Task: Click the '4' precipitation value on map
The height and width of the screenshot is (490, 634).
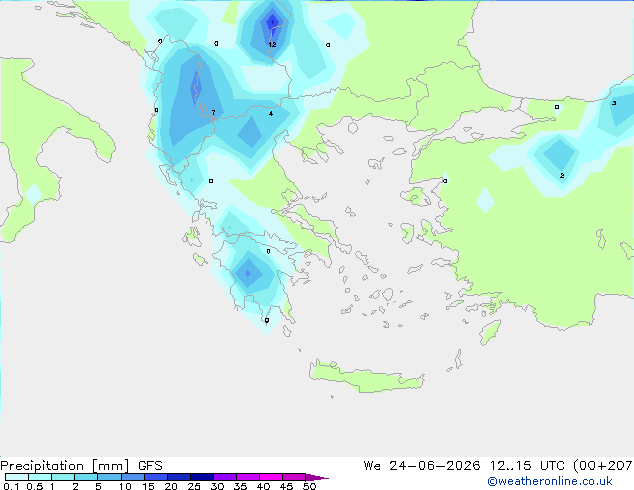Action: point(271,114)
